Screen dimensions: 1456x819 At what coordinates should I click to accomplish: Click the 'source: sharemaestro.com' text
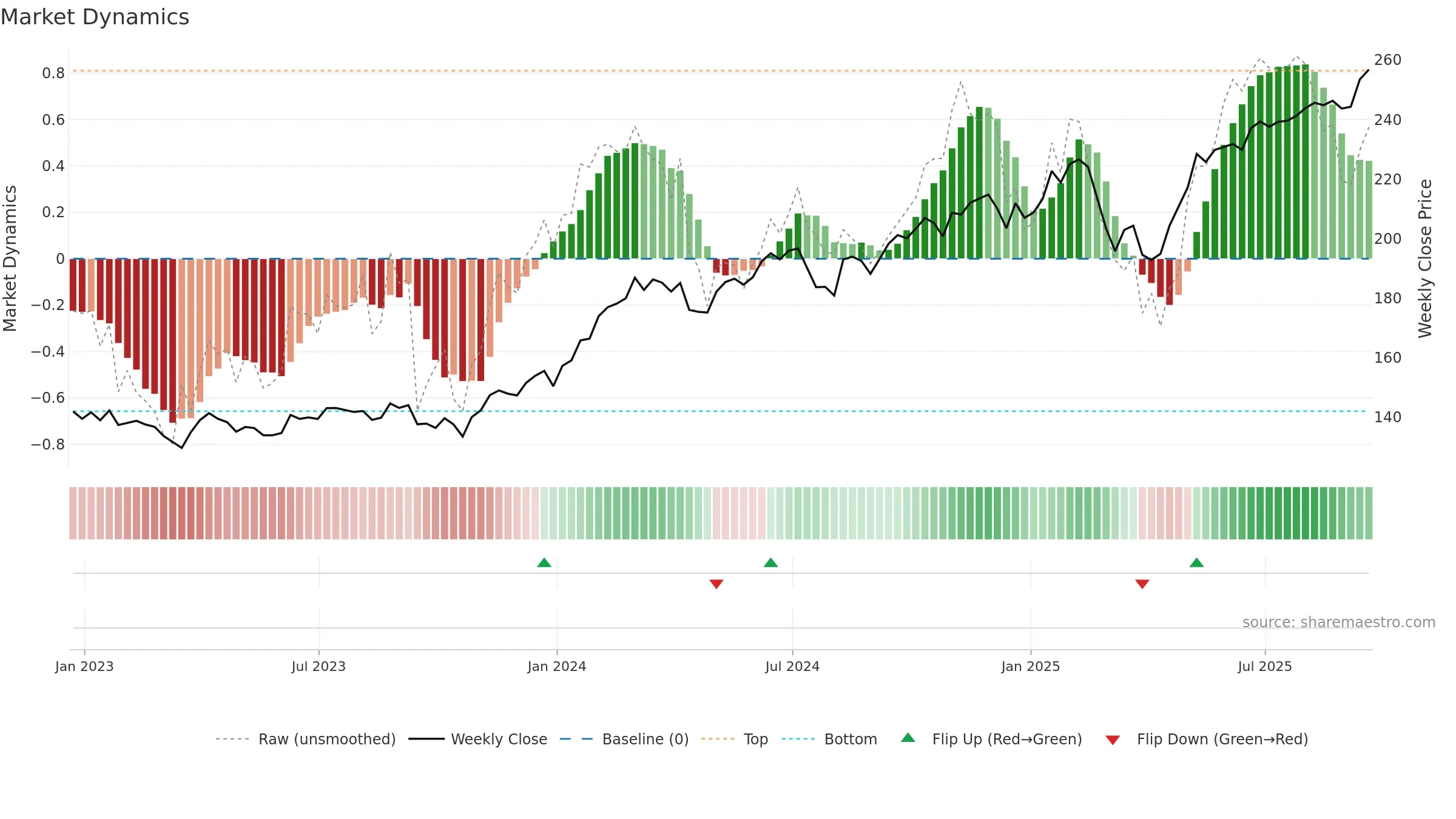point(1339,622)
